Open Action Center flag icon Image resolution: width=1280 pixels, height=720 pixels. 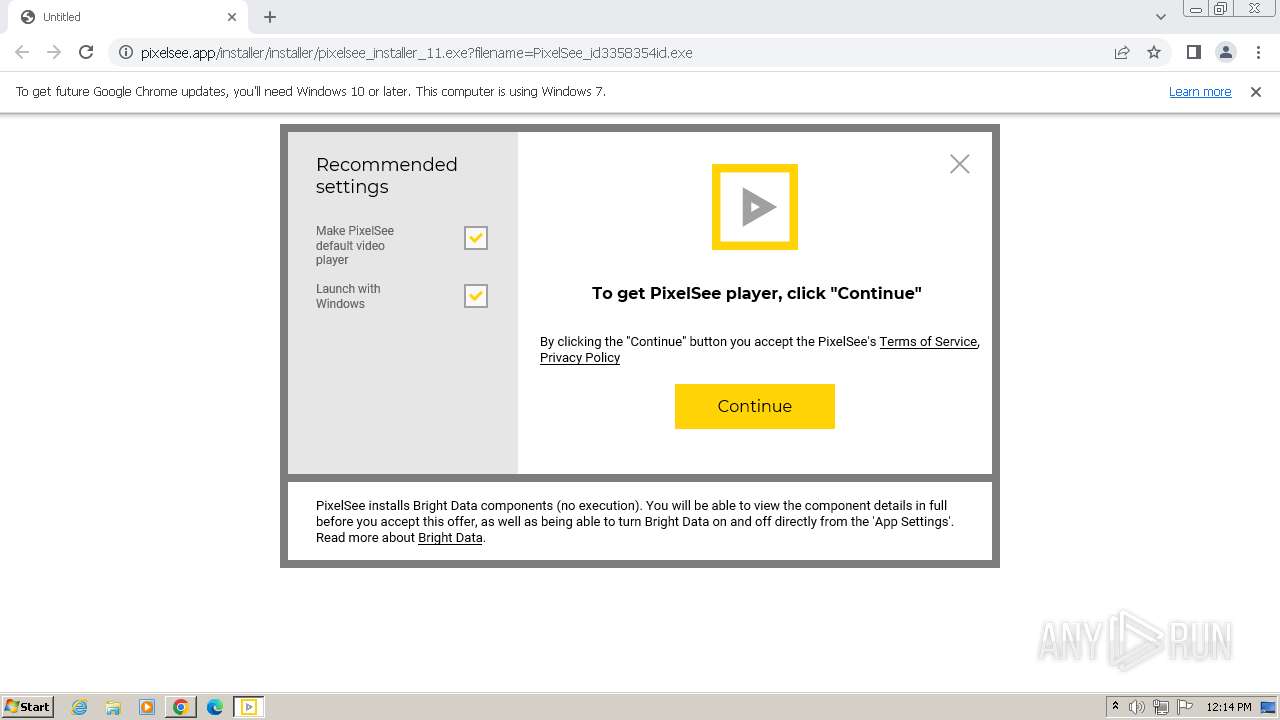pyautogui.click(x=1185, y=707)
